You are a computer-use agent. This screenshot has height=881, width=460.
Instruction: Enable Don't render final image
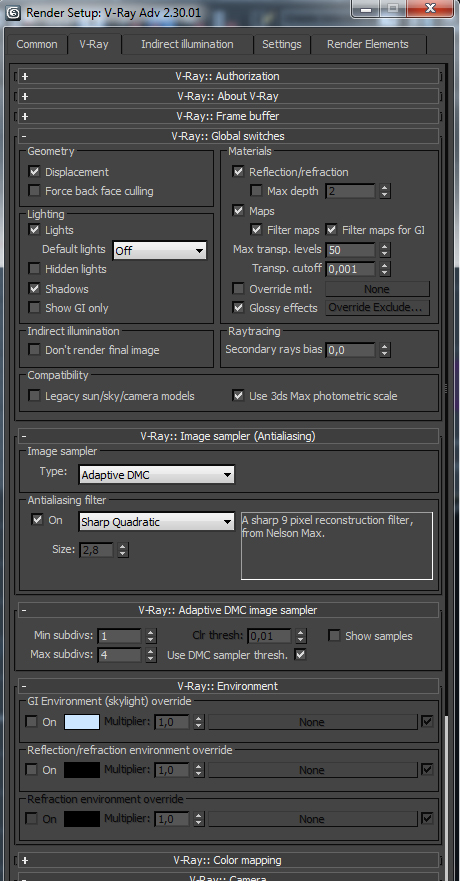click(x=35, y=350)
